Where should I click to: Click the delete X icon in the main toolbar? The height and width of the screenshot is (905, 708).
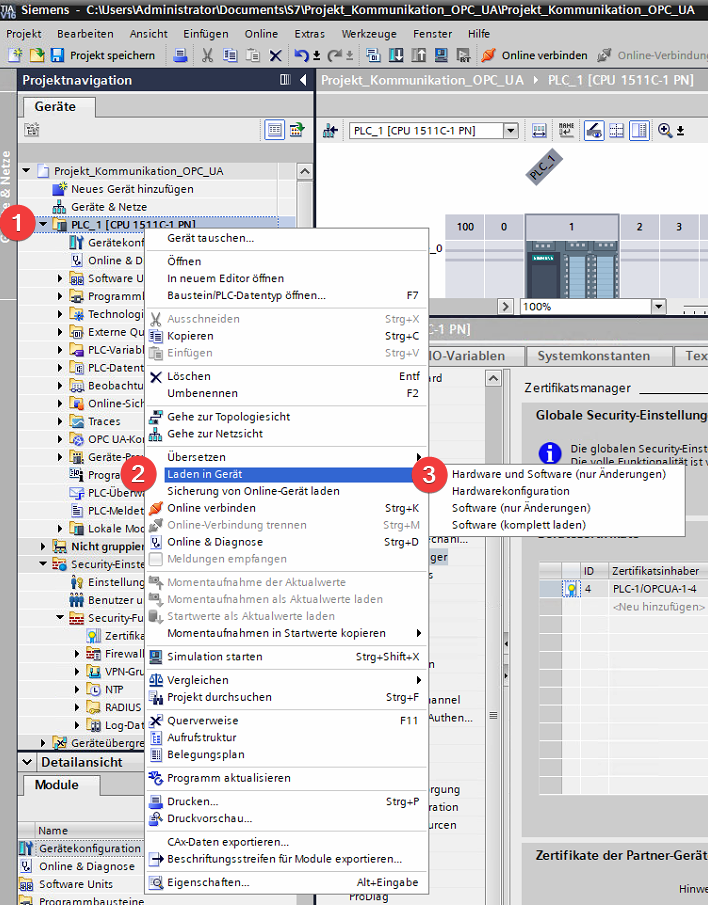[x=276, y=55]
